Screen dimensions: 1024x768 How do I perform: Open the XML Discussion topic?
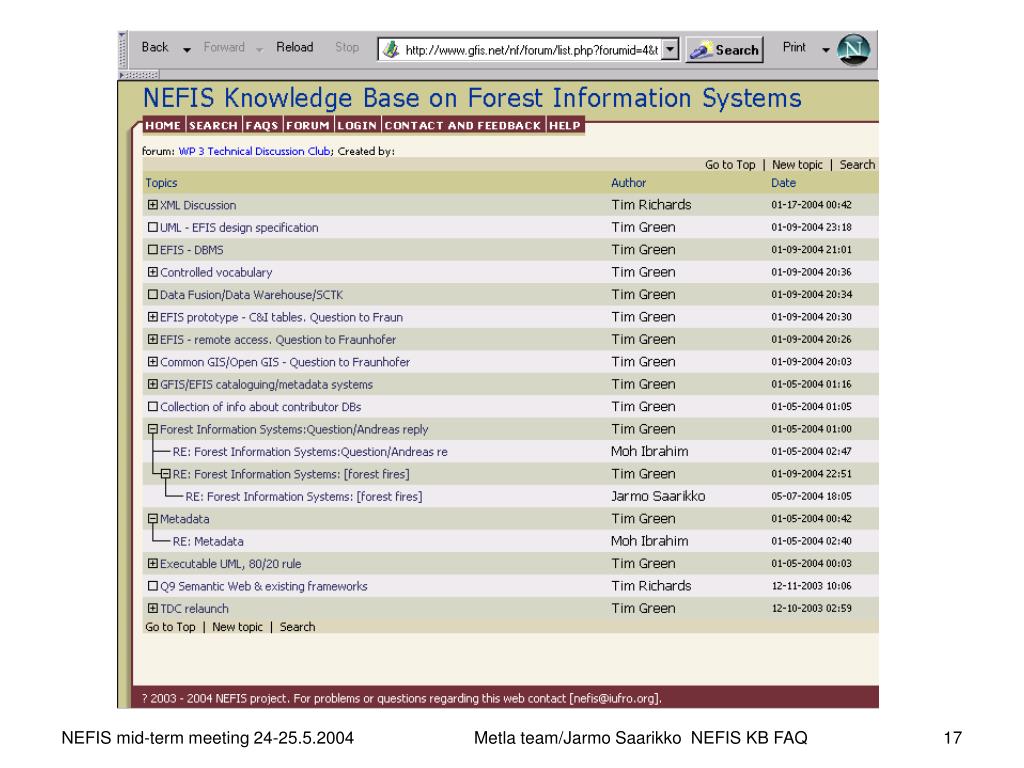(x=198, y=205)
